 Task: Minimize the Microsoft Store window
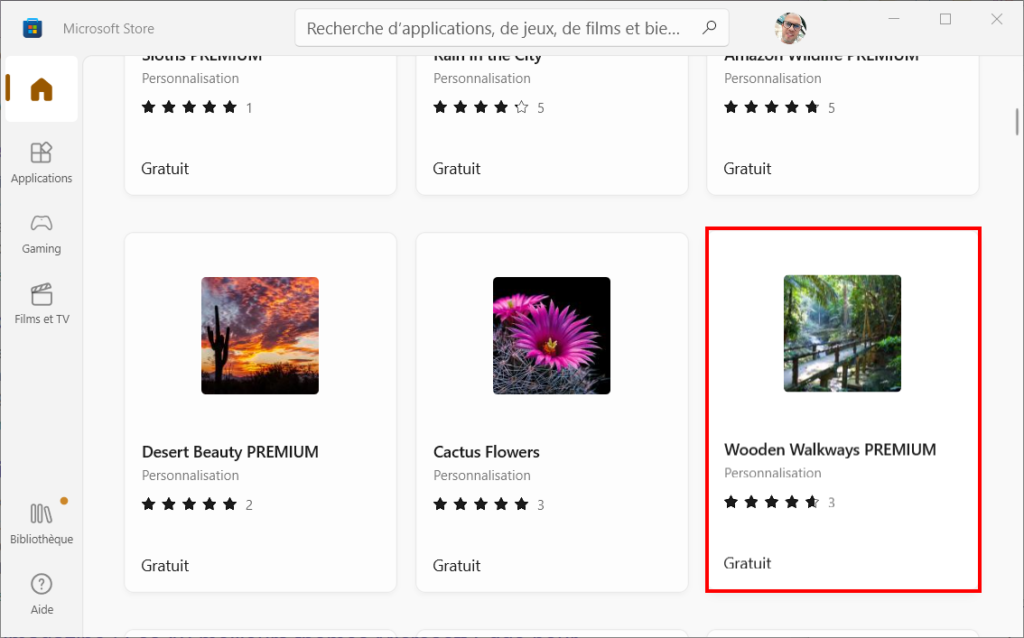click(894, 19)
